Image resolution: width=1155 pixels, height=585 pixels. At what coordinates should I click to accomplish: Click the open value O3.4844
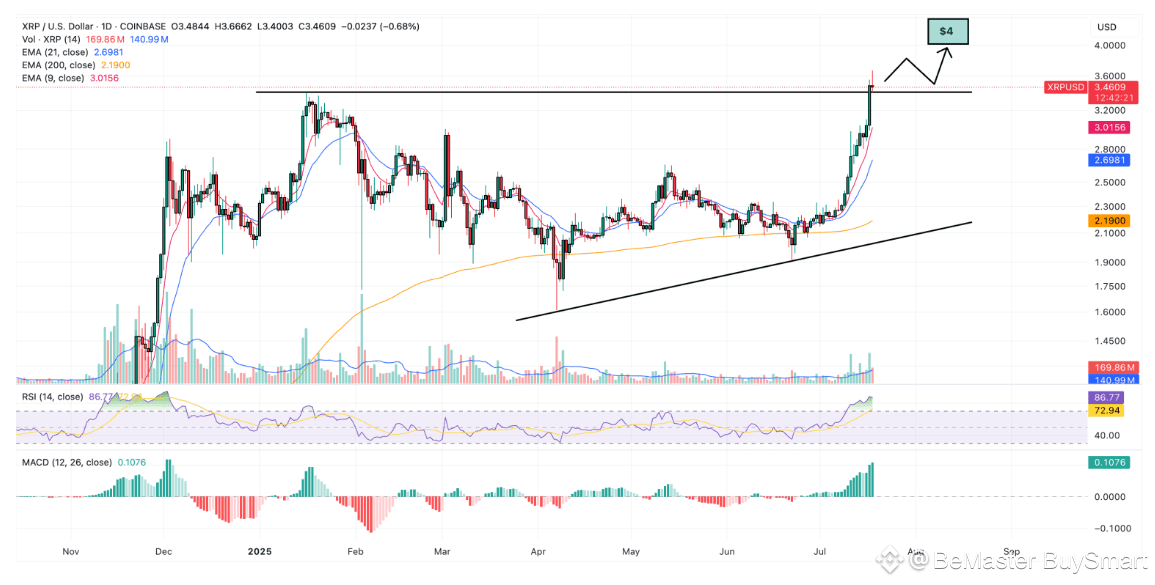point(192,27)
